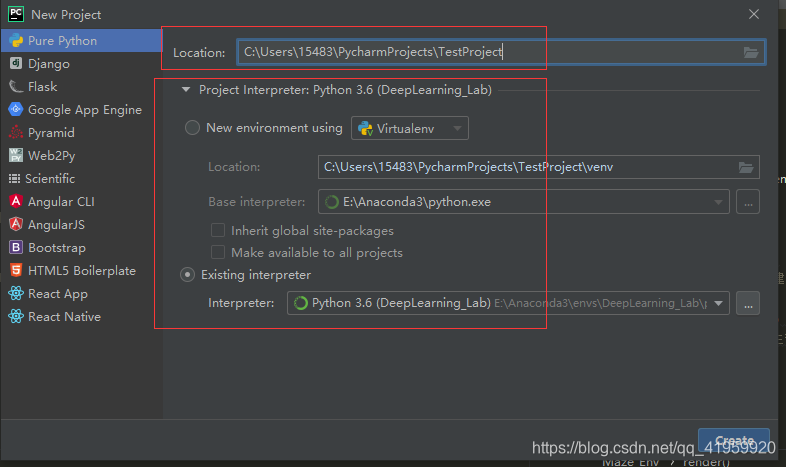Click the React Native label
Viewport: 786px width, 467px height.
click(x=64, y=317)
